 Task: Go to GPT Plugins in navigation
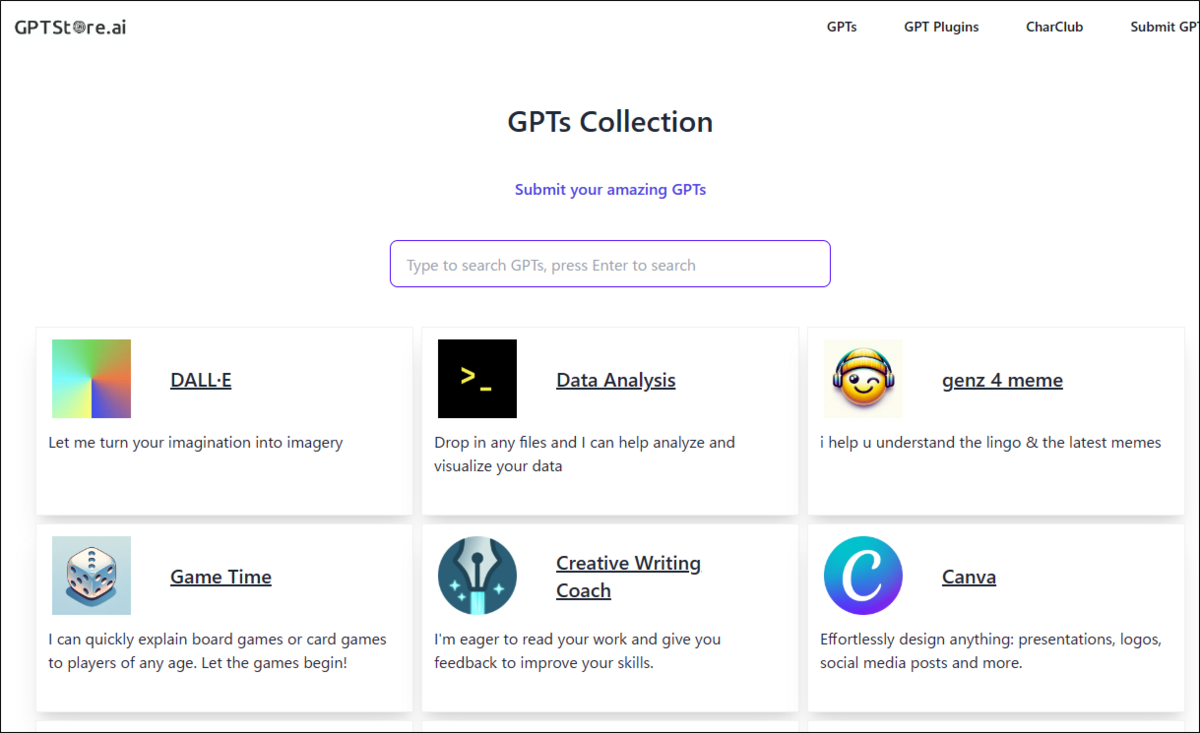941,27
